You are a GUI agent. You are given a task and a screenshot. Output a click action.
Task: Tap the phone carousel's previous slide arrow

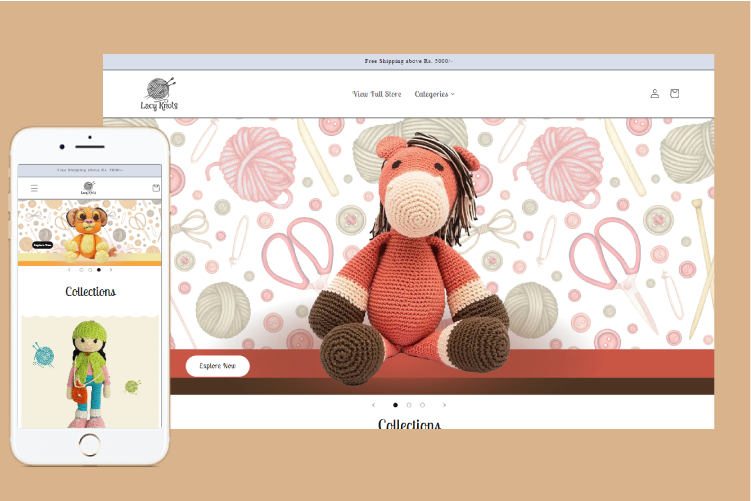68,270
